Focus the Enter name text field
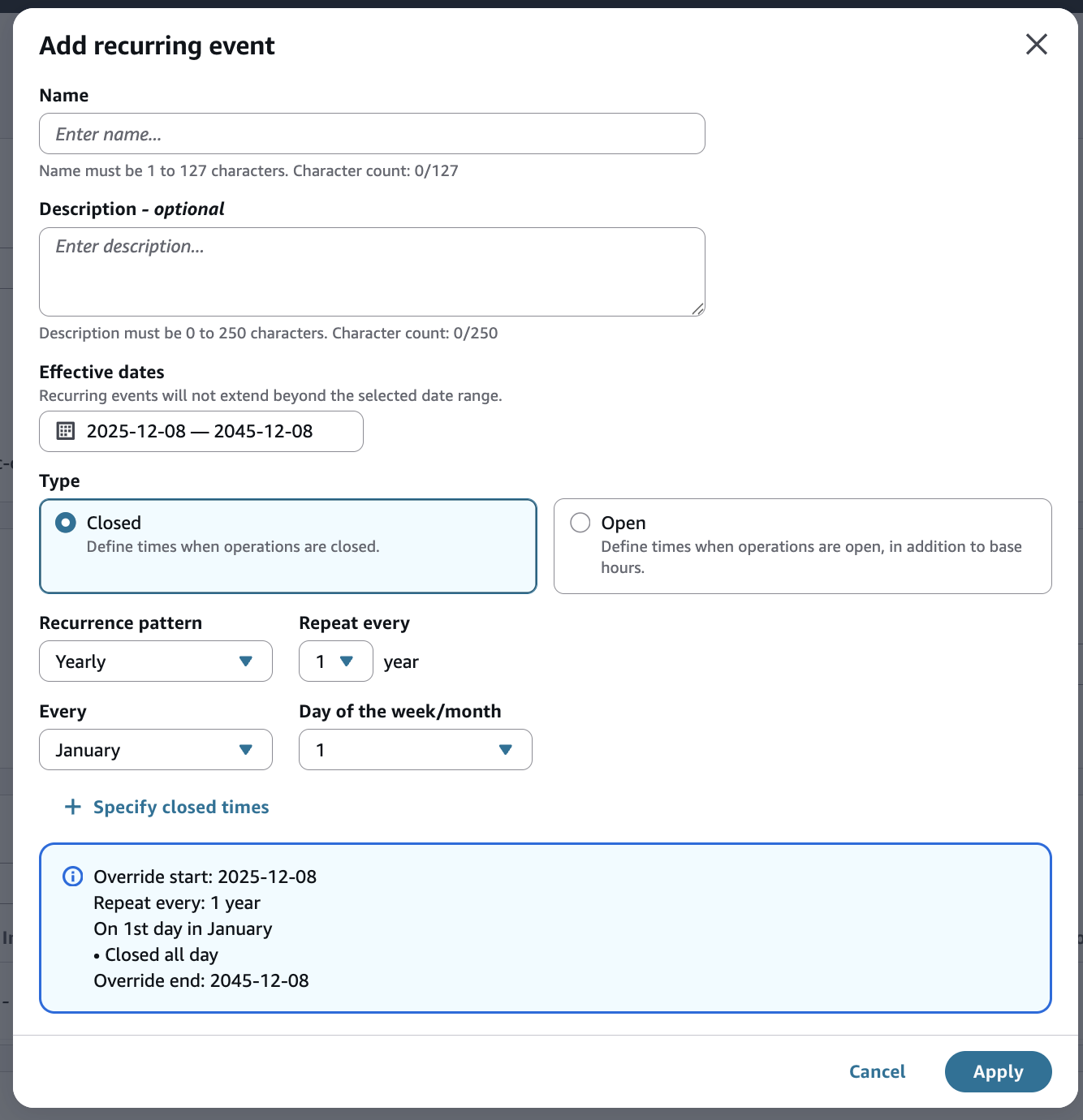1083x1120 pixels. coord(372,134)
